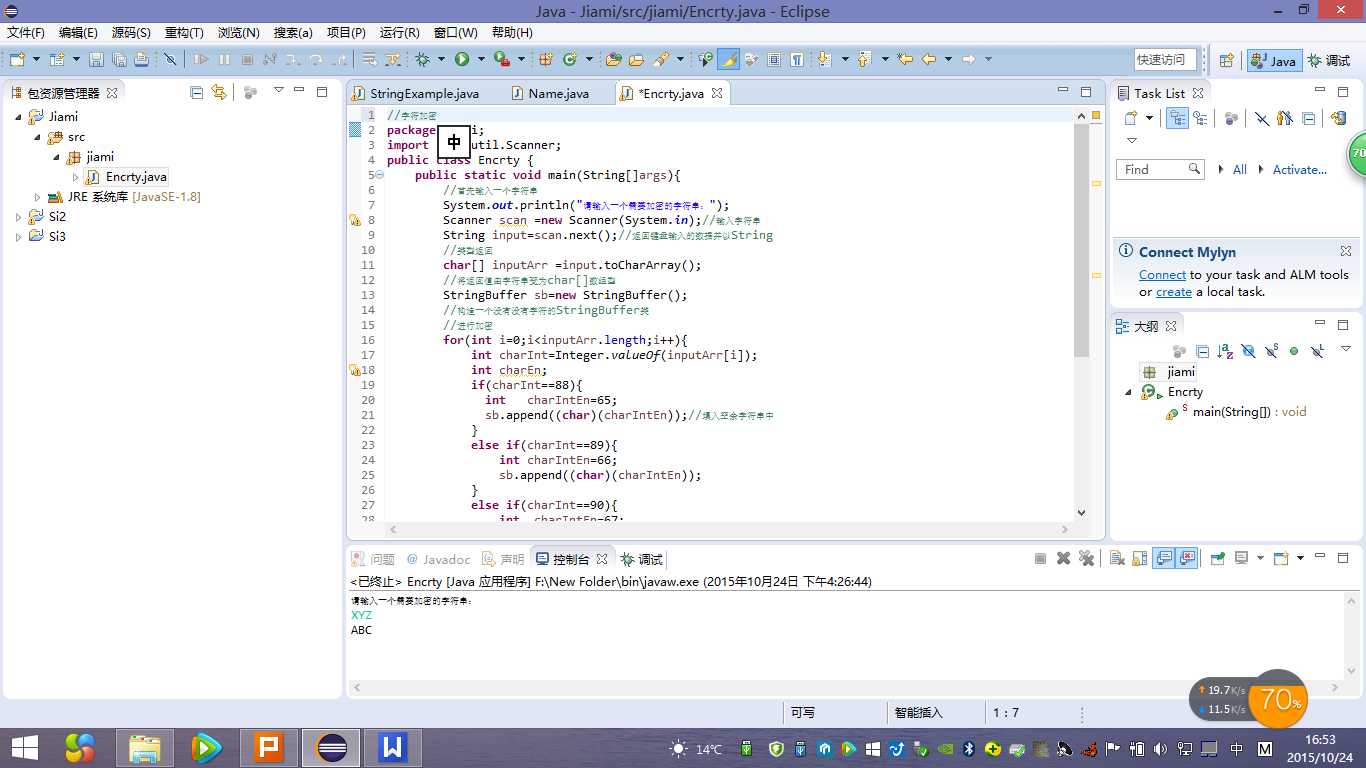Open the package explorer View Menu arrow
The image size is (1366, 768).
pyautogui.click(x=279, y=92)
